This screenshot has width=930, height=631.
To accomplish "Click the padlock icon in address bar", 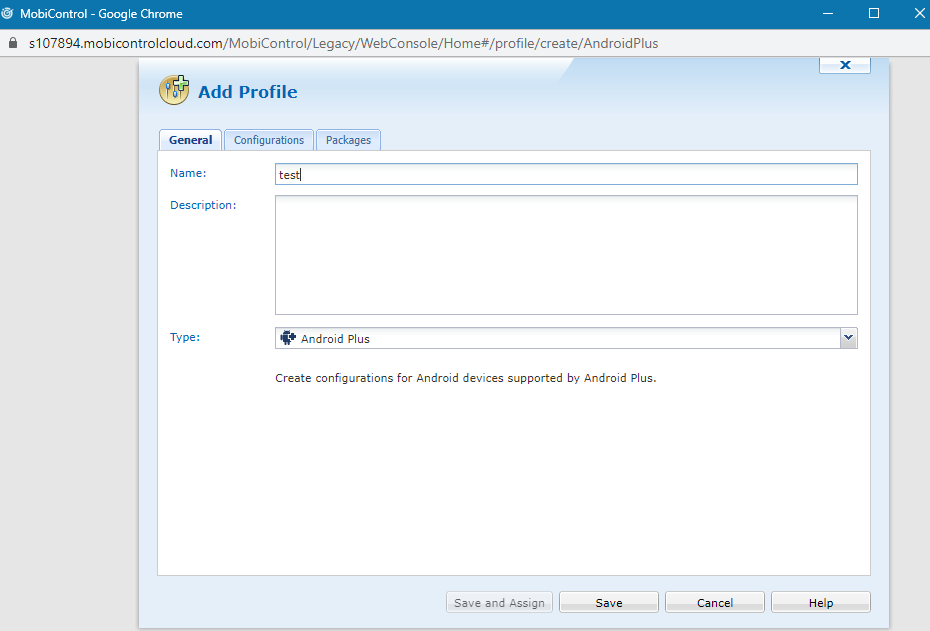I will (12, 43).
